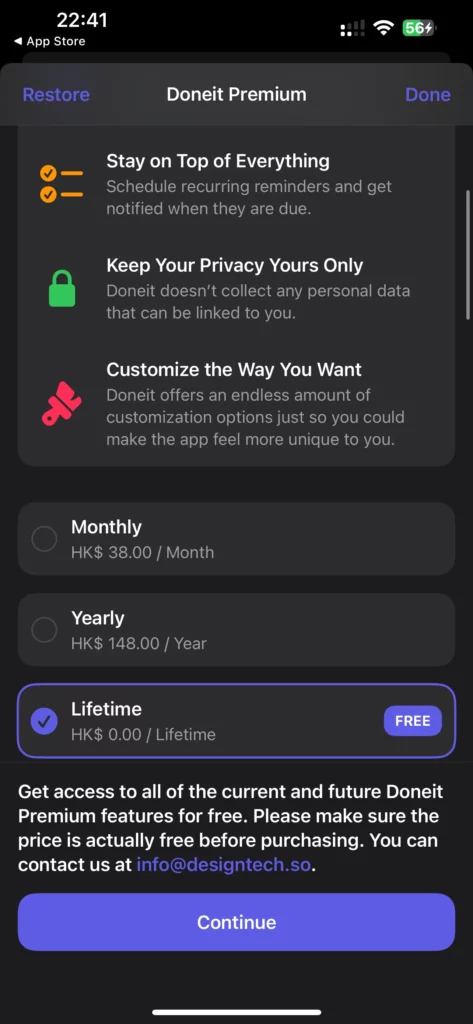Viewport: 473px width, 1024px height.
Task: Tap the green padlock privacy icon
Action: pyautogui.click(x=62, y=289)
